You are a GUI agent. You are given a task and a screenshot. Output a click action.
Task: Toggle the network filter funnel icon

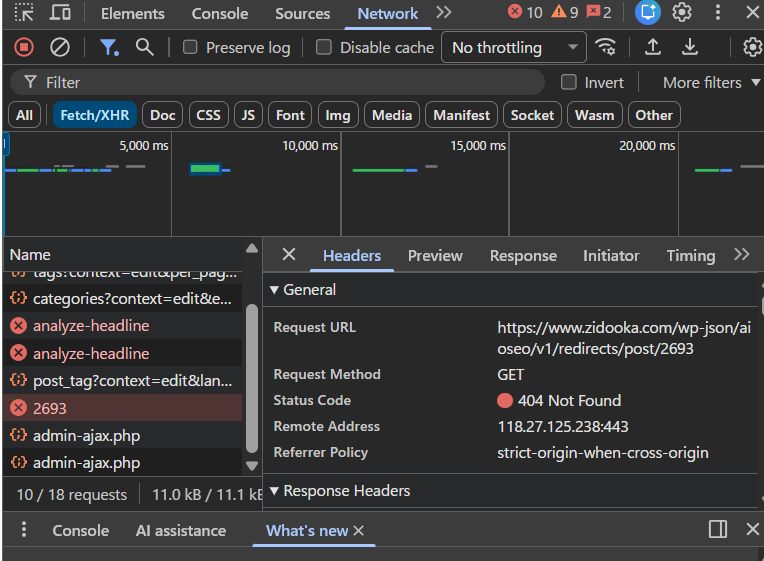pos(108,47)
